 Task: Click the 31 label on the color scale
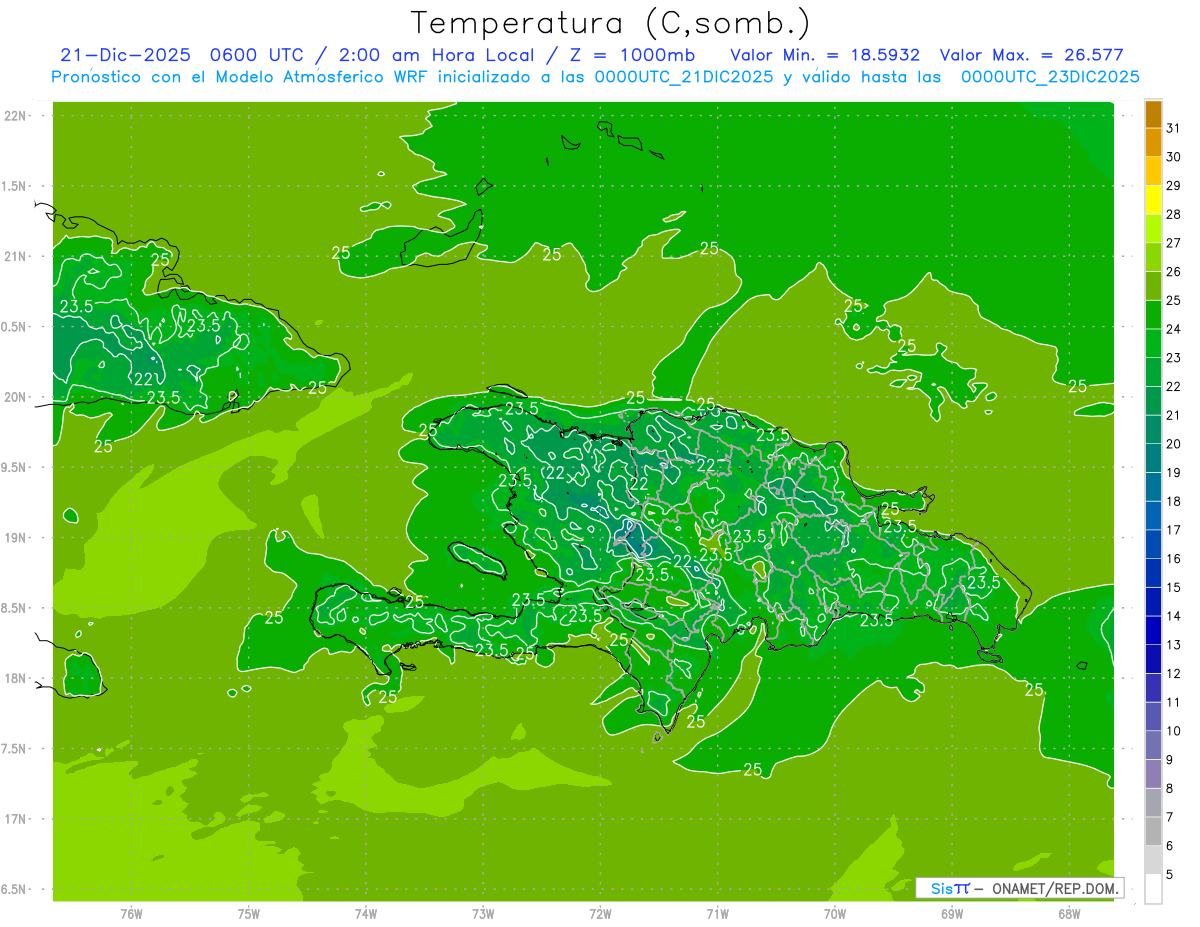(x=1173, y=128)
